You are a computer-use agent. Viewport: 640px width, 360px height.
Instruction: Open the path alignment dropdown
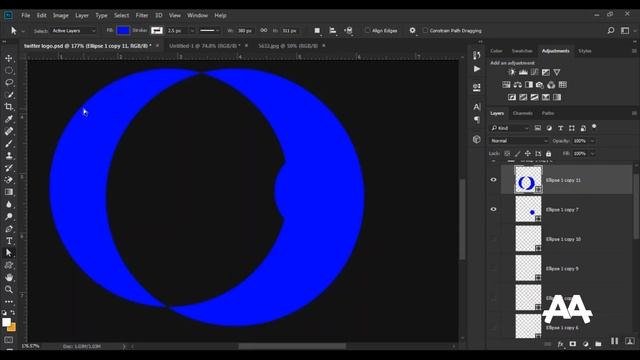point(333,31)
